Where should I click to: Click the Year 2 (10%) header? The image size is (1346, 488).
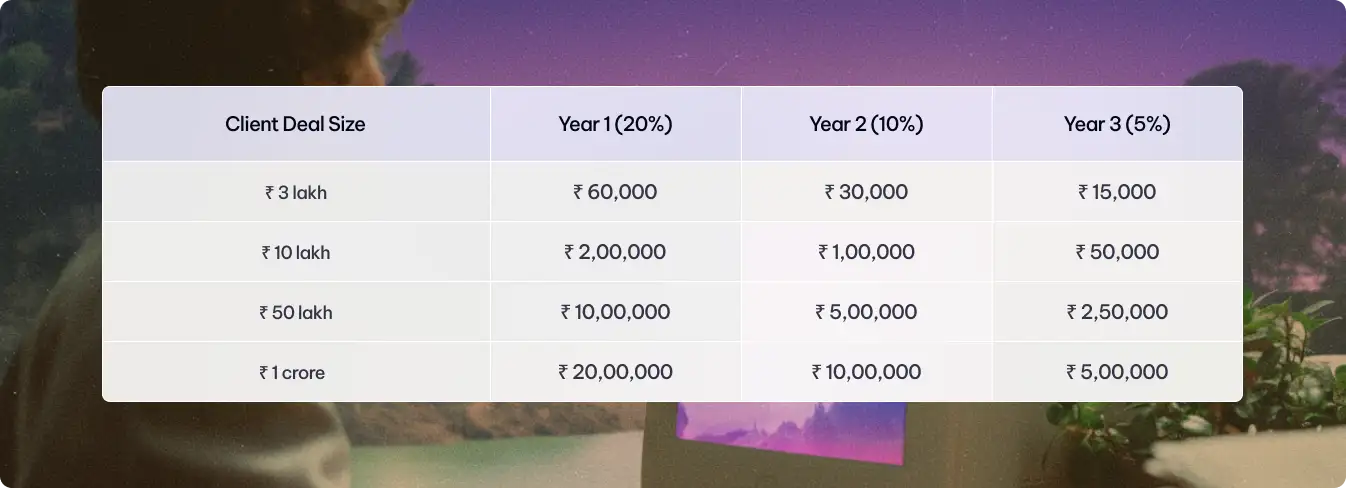pyautogui.click(x=866, y=124)
